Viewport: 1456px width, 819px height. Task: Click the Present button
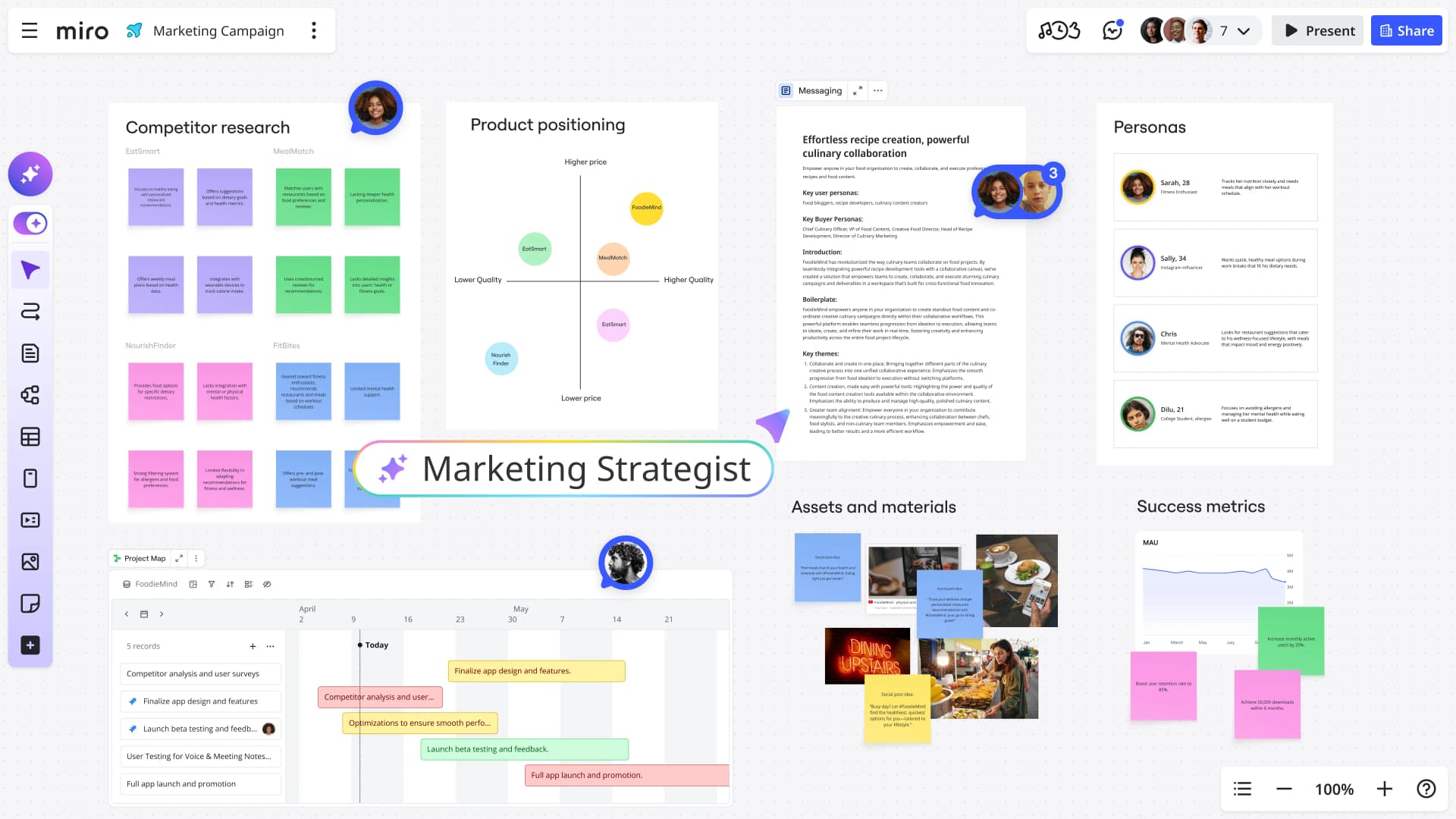[x=1318, y=30]
